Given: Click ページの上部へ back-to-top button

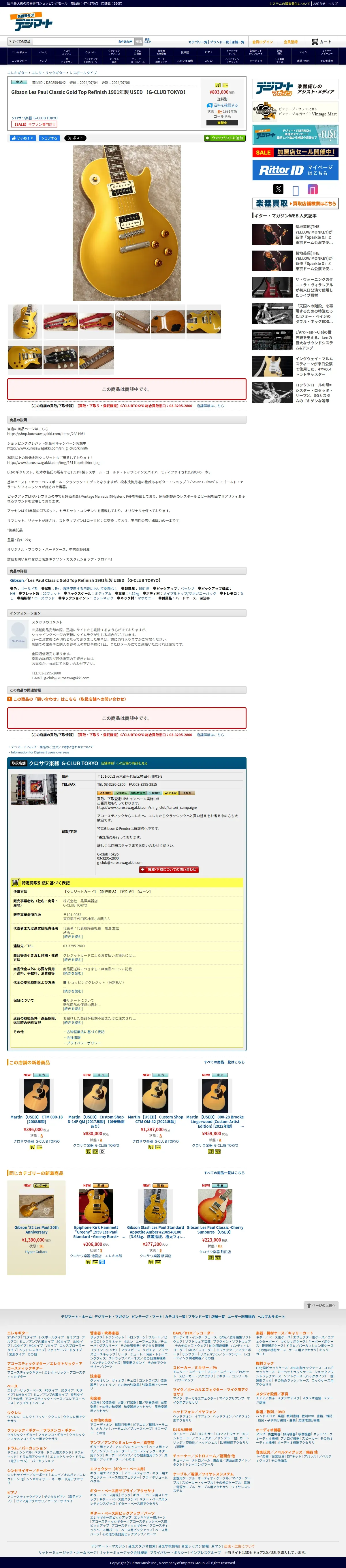Looking at the screenshot, I should (320, 1305).
